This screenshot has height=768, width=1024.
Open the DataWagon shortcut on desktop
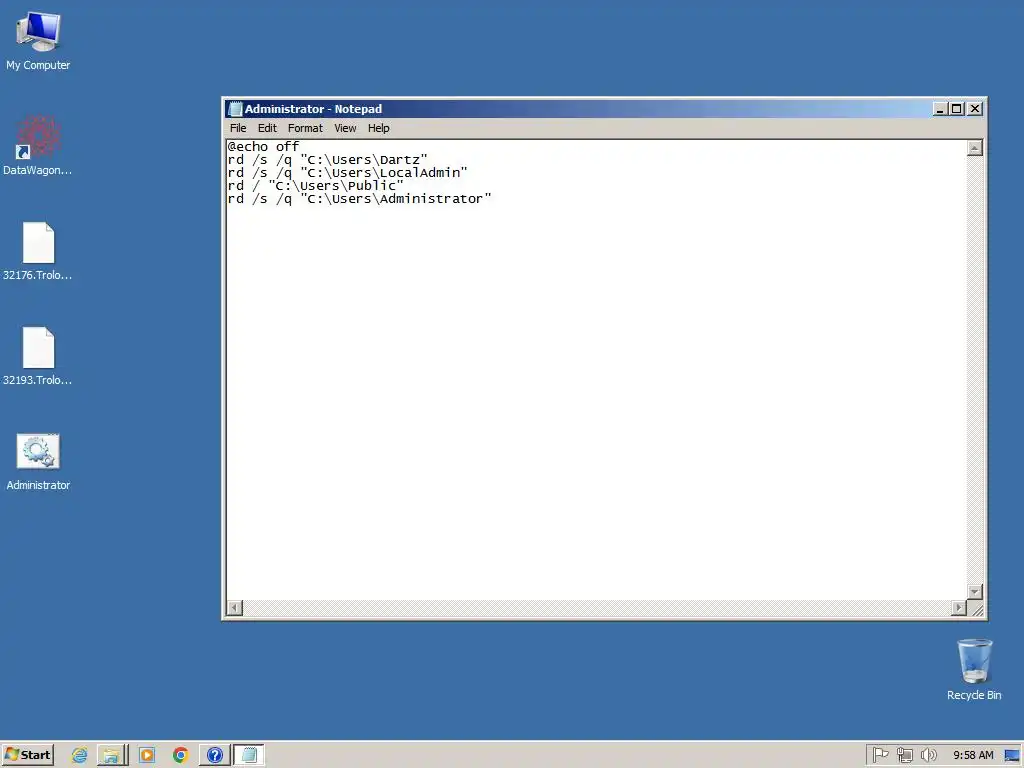pyautogui.click(x=38, y=145)
